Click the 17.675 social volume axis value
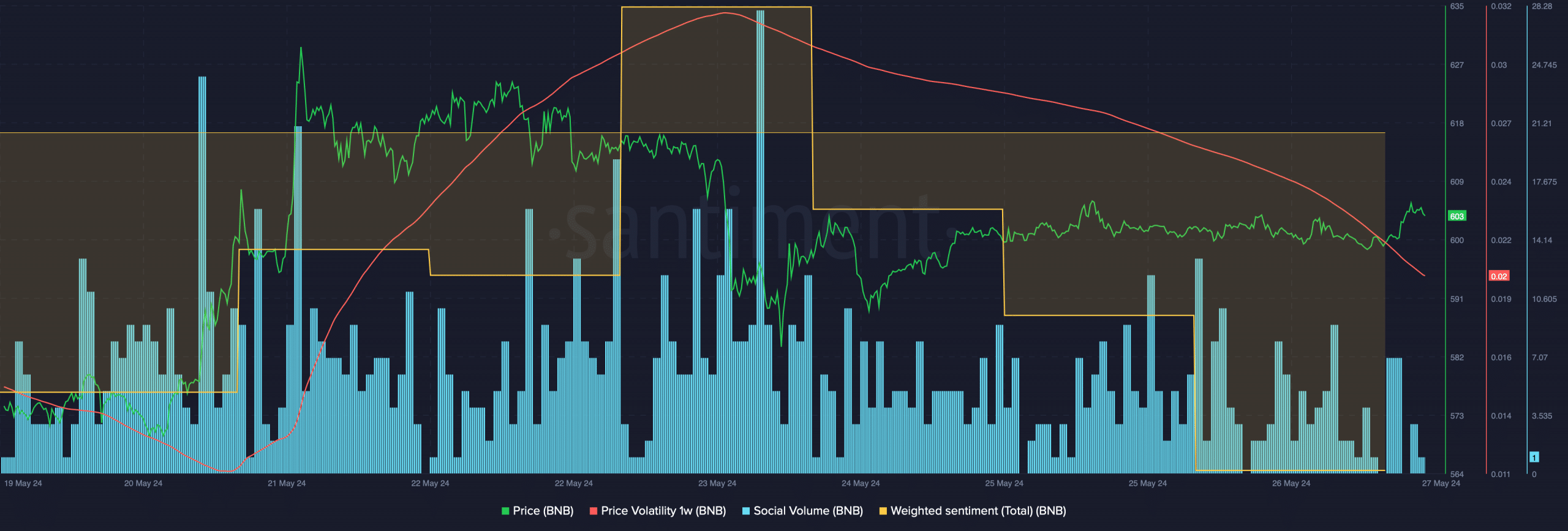The image size is (1568, 531). pyautogui.click(x=1544, y=182)
